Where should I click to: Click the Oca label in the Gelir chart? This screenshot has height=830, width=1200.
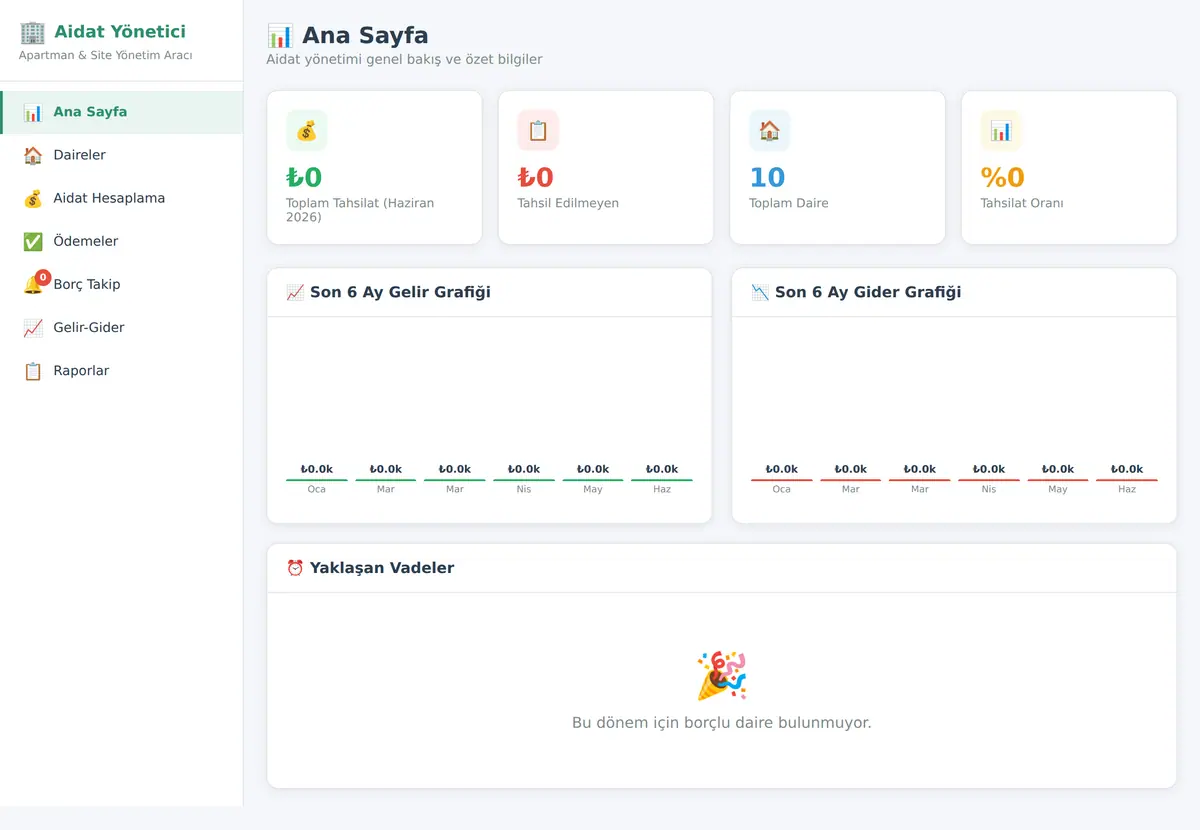pyautogui.click(x=316, y=489)
